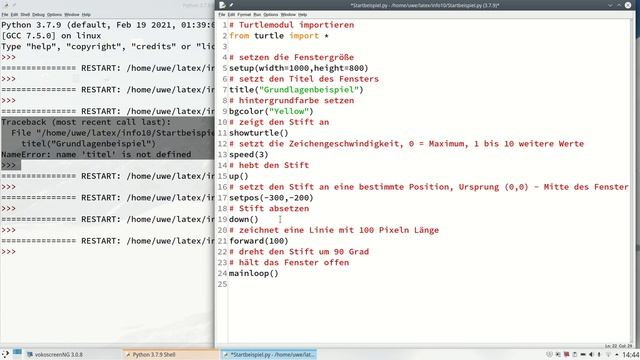This screenshot has height=360, width=640.
Task: Open Edit menu in Python Shell window
Action: pos(14,15)
